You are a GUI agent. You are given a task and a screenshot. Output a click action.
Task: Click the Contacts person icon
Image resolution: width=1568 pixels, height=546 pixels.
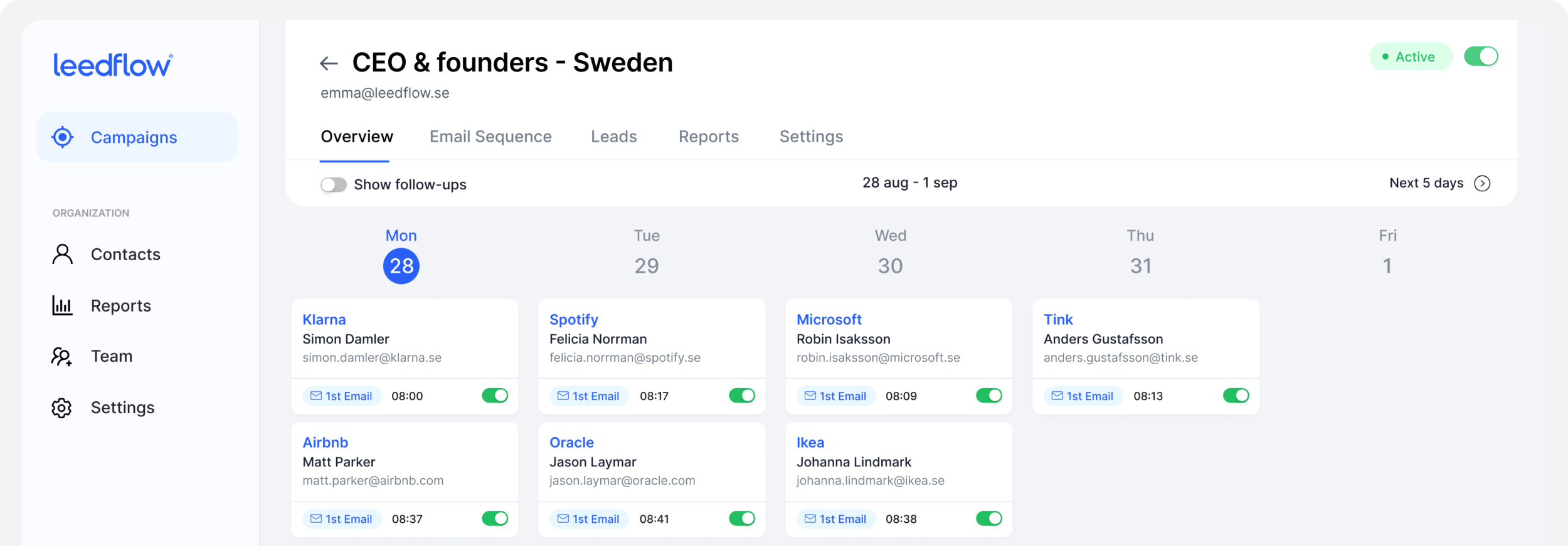(62, 255)
